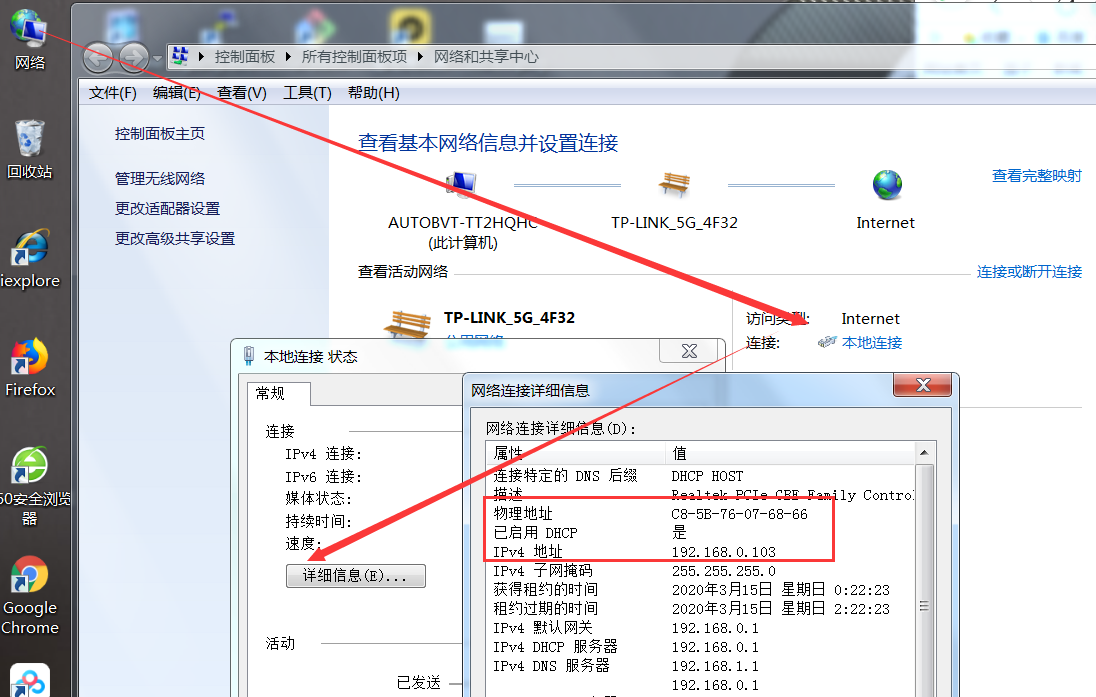Screen dimensions: 1096x697
Task: Click the details list scroll up arrow
Action: point(924,453)
